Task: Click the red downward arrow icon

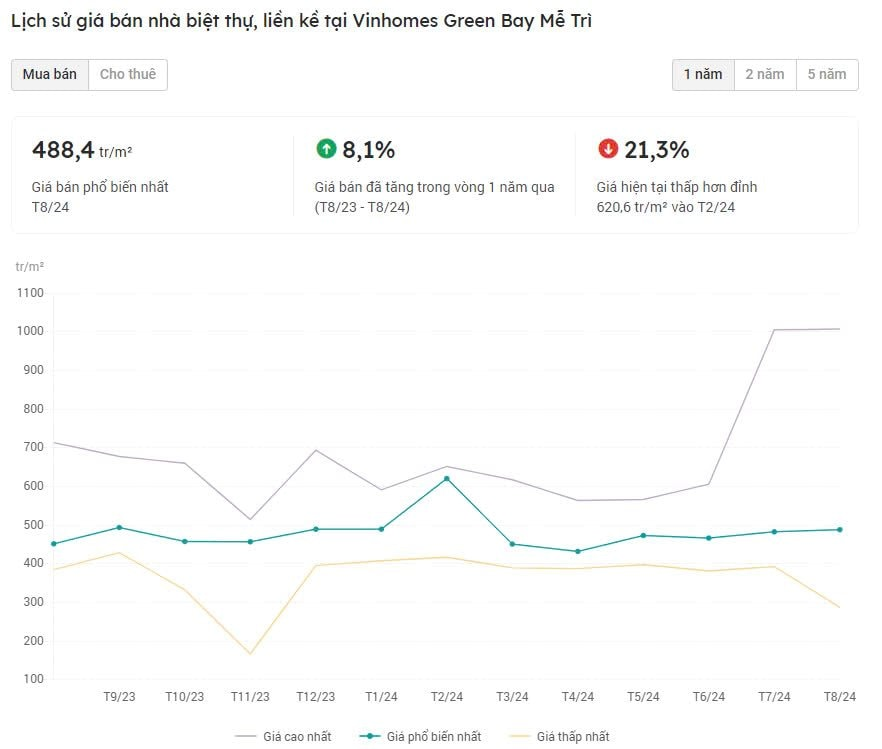Action: click(608, 149)
